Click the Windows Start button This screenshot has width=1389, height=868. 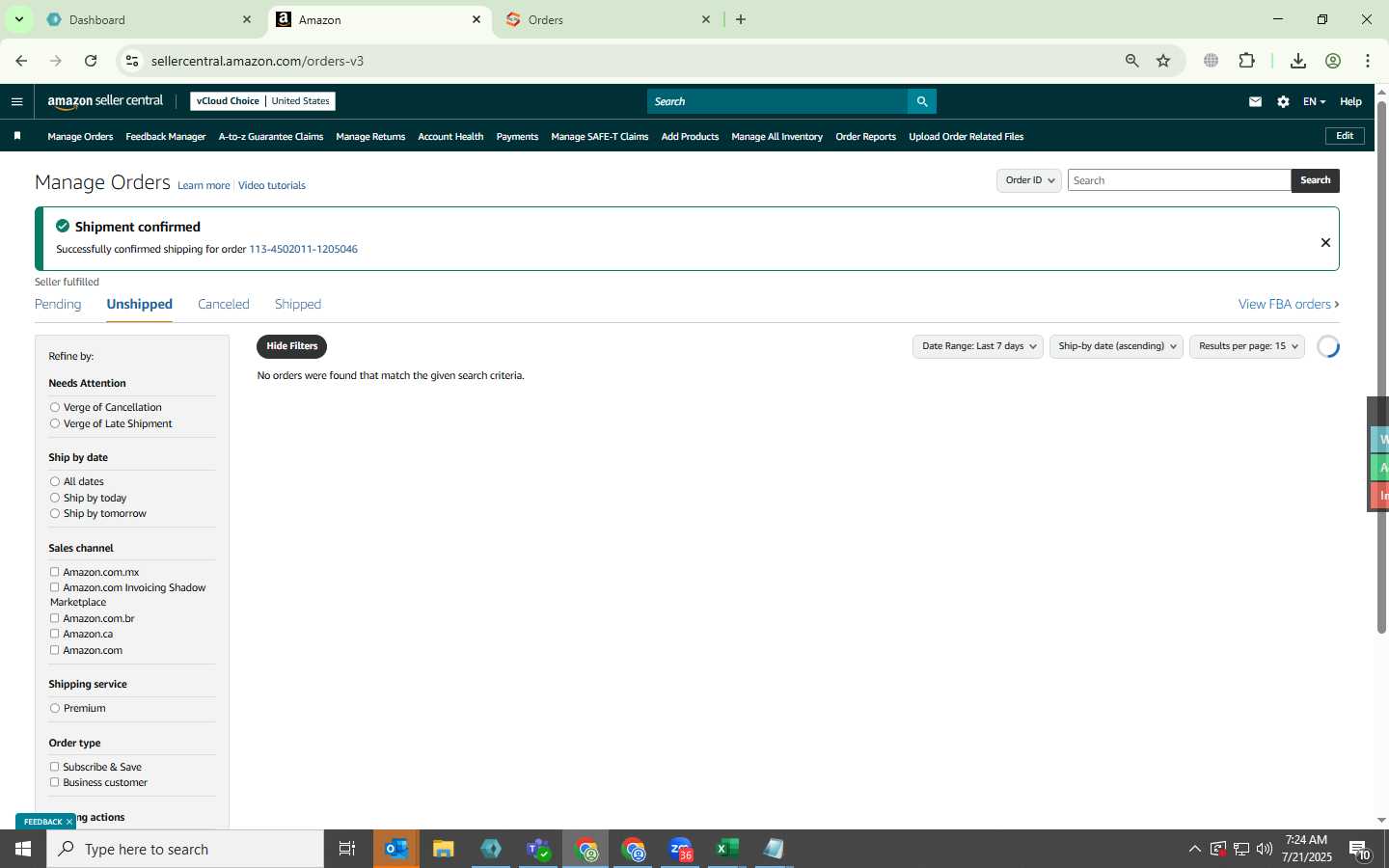[x=23, y=849]
